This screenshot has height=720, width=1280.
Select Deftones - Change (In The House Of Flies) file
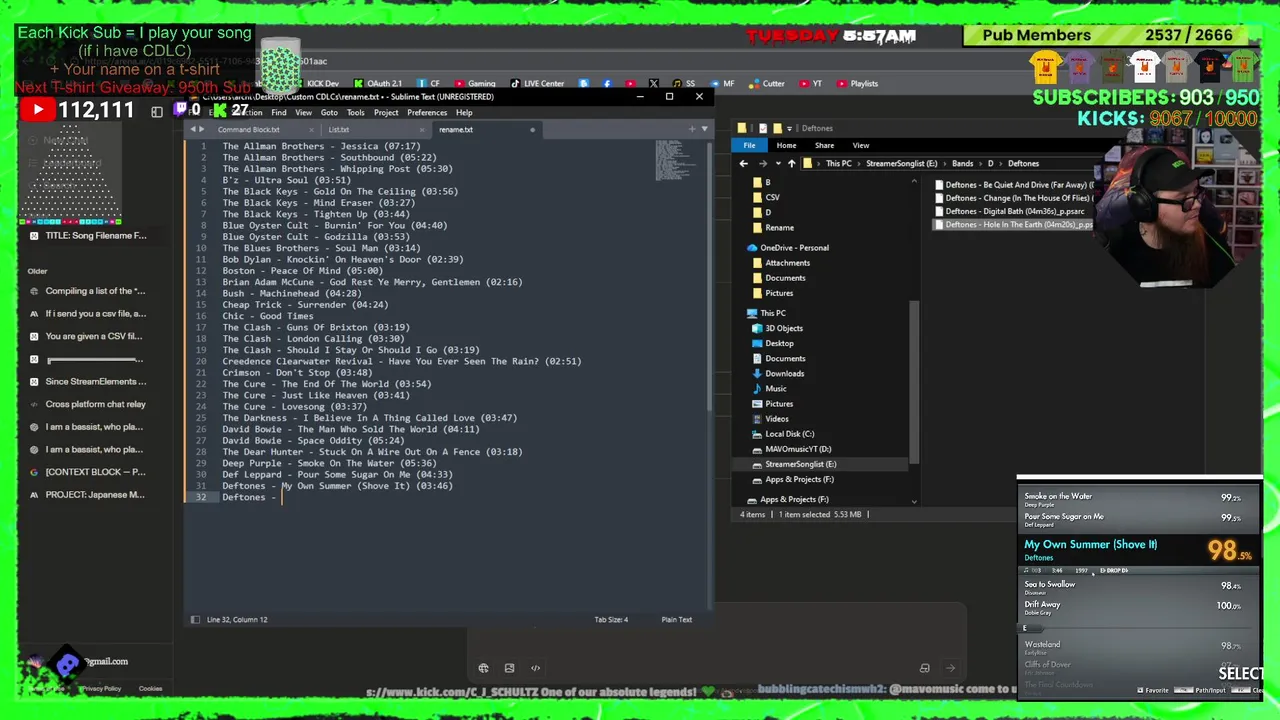pyautogui.click(x=1014, y=198)
